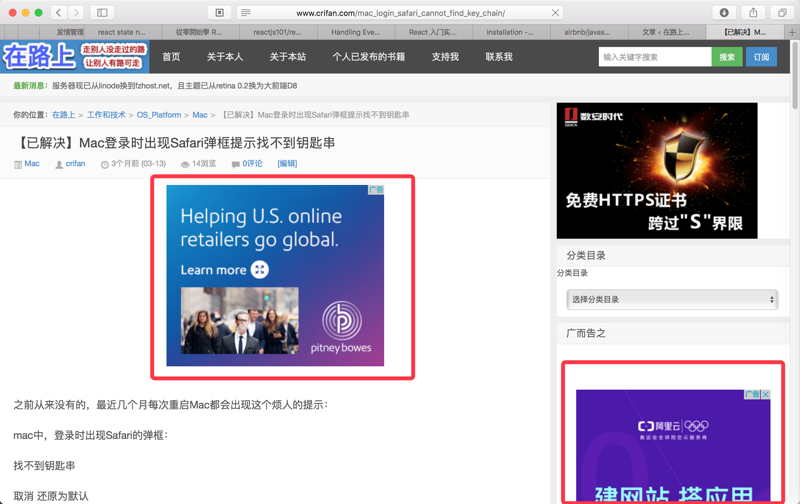
Task: Open the Safari downloads icon
Action: [x=723, y=12]
